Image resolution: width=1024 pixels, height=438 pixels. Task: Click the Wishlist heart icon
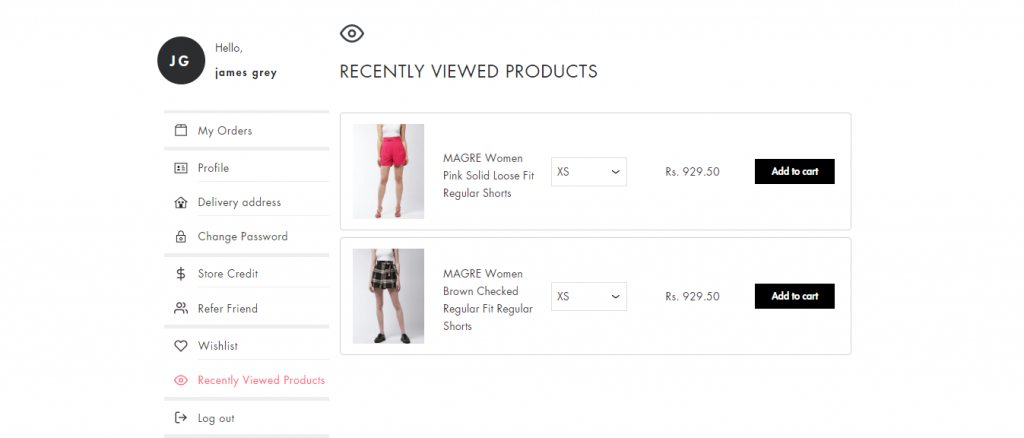[x=181, y=346]
